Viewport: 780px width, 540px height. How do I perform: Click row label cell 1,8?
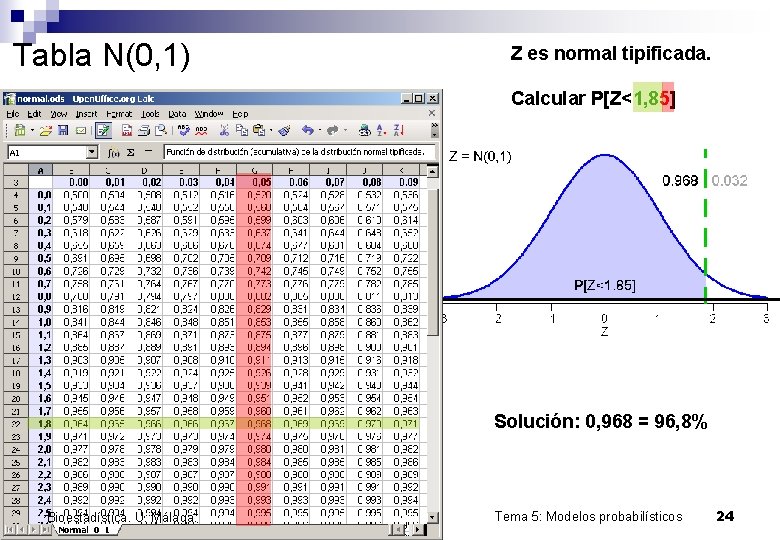pos(41,424)
